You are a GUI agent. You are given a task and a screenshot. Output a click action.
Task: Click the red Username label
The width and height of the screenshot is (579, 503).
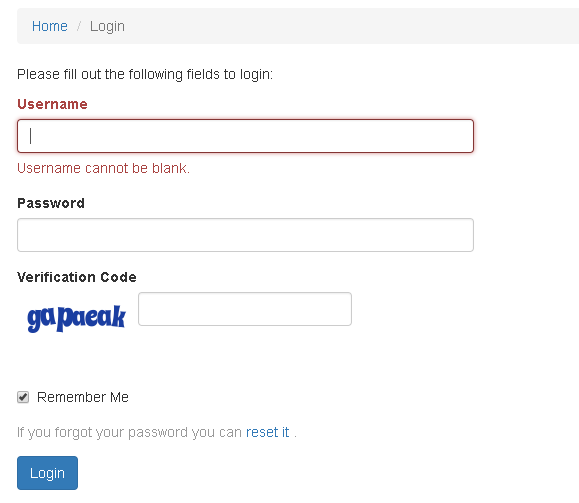[x=52, y=104]
